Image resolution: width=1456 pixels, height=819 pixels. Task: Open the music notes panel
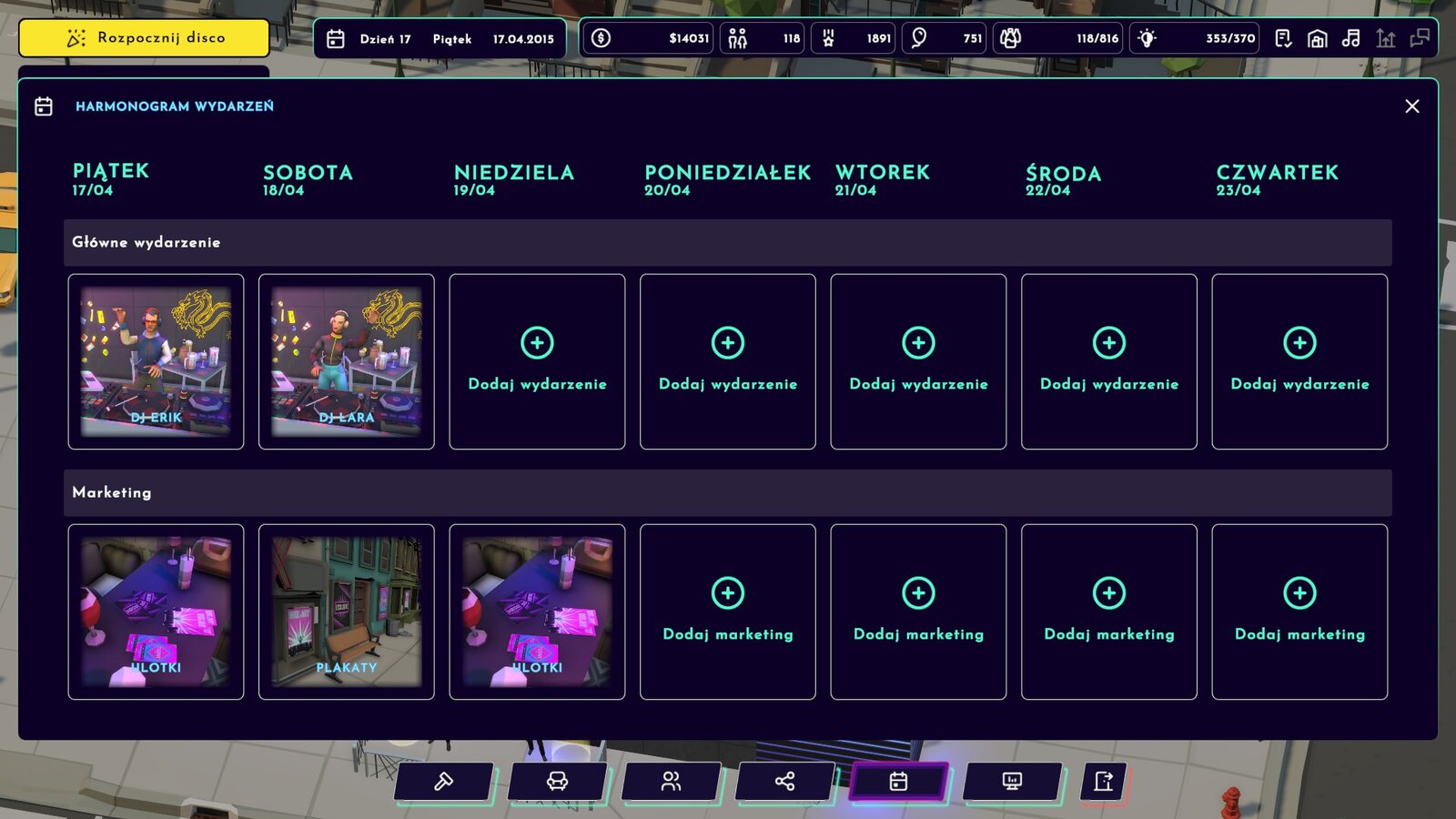1351,38
